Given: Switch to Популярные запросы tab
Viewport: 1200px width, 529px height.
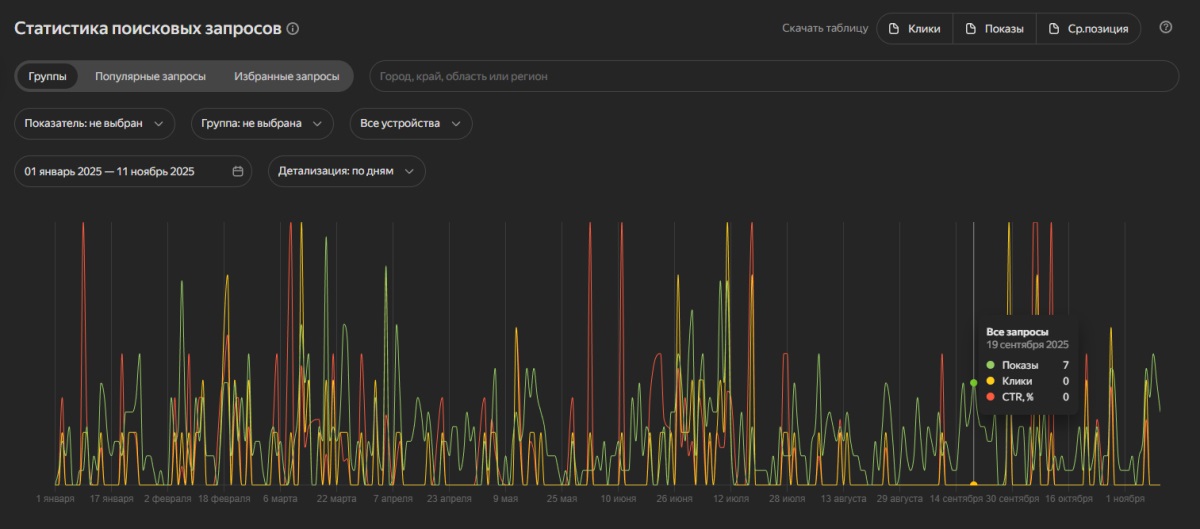Looking at the screenshot, I should 151,76.
